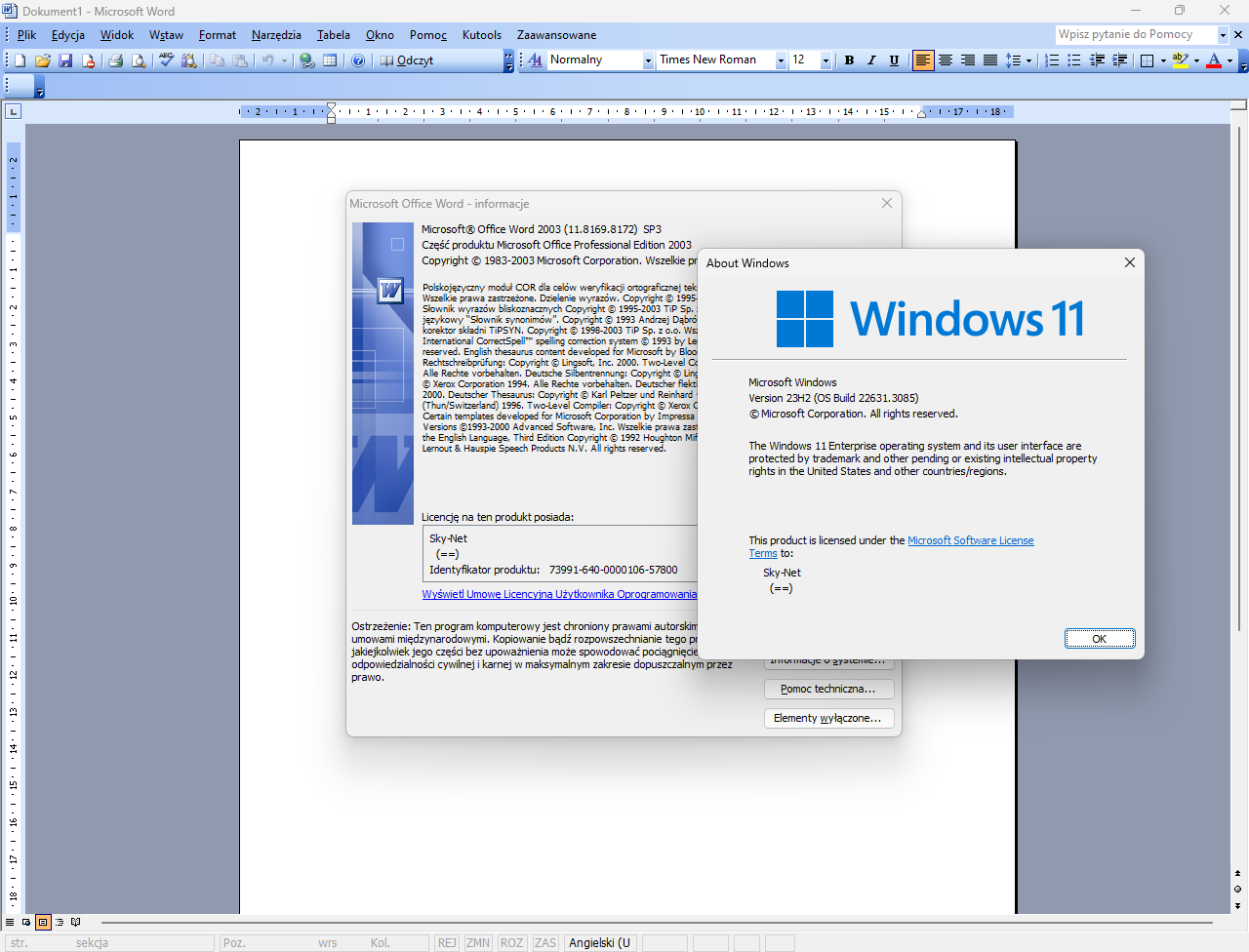Toggle ROZ extend selection indicator
This screenshot has height=952, width=1249.
[x=511, y=943]
